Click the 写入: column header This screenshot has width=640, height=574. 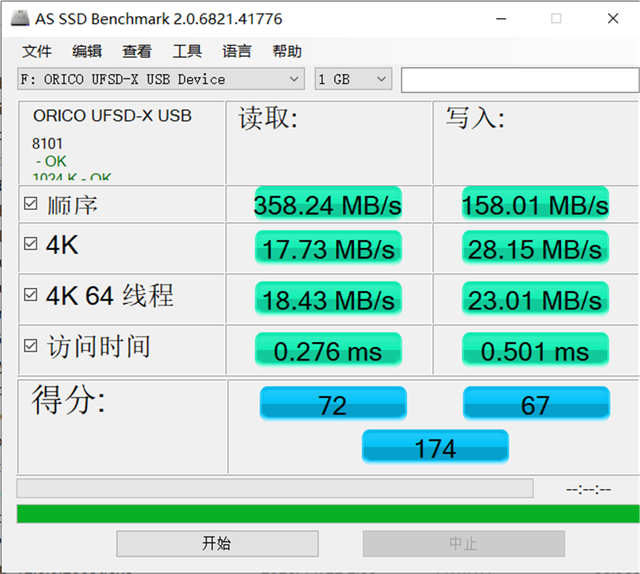point(475,119)
